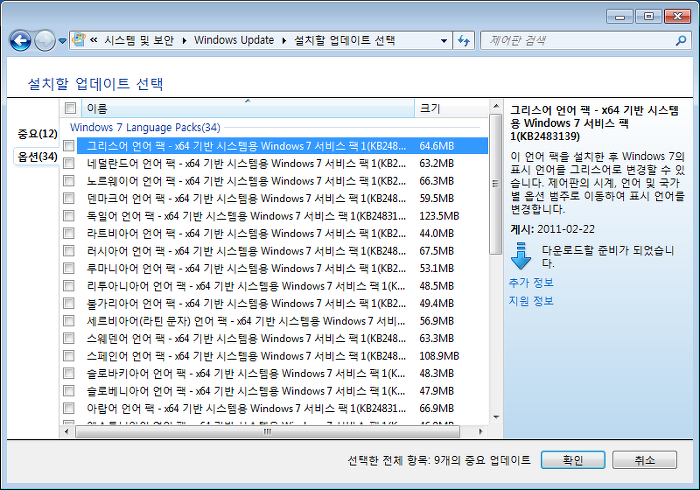Click the vertical scrollbar up arrow
This screenshot has height=490, width=700.
[496, 106]
